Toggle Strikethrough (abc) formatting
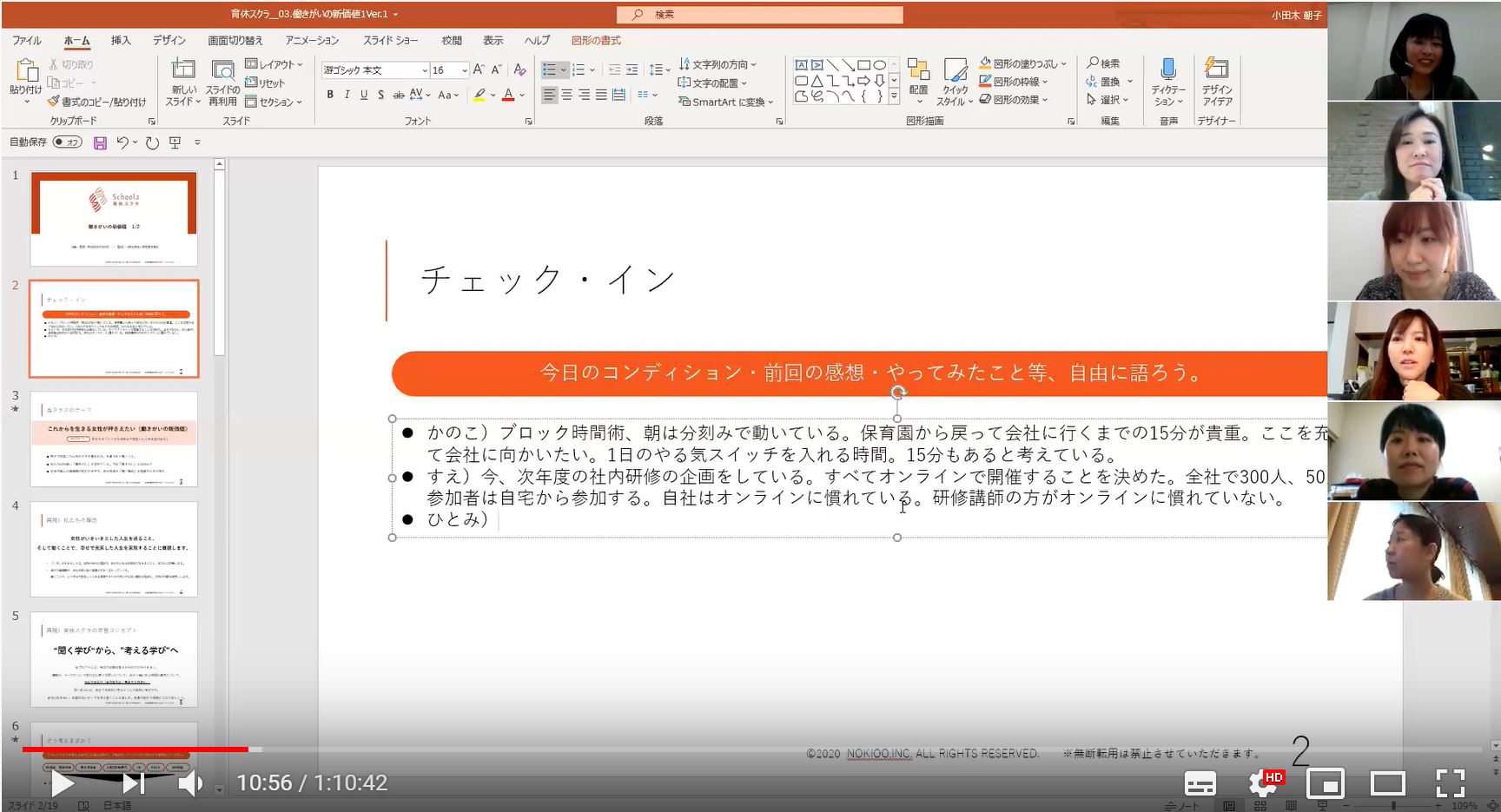 click(398, 95)
